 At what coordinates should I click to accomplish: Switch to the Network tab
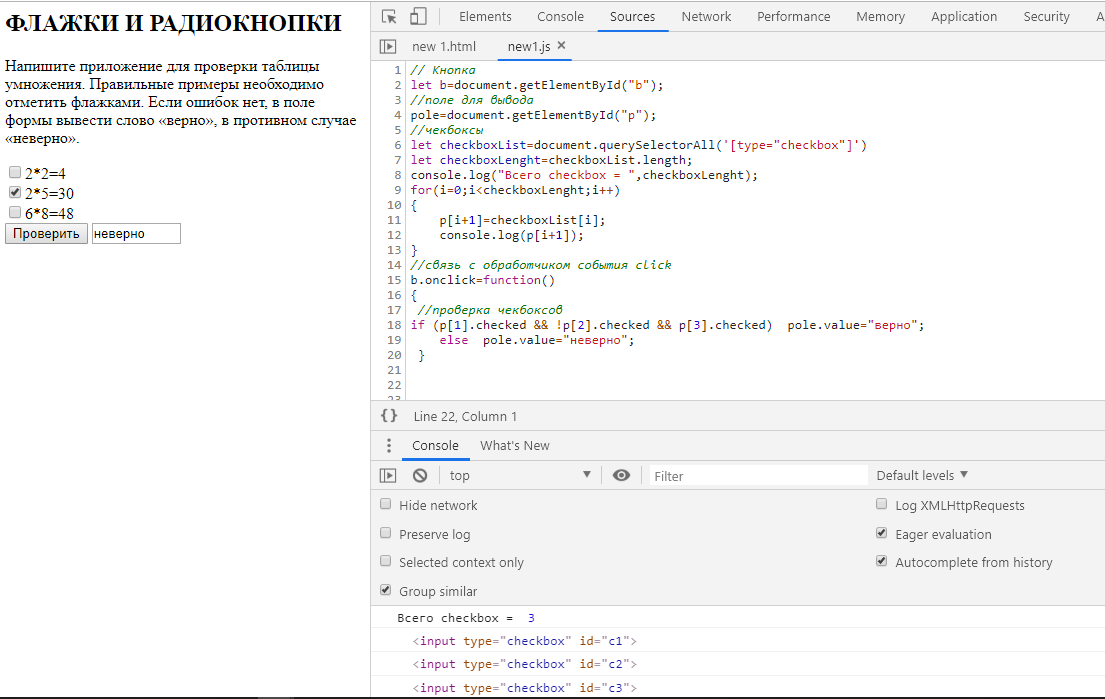pyautogui.click(x=706, y=16)
